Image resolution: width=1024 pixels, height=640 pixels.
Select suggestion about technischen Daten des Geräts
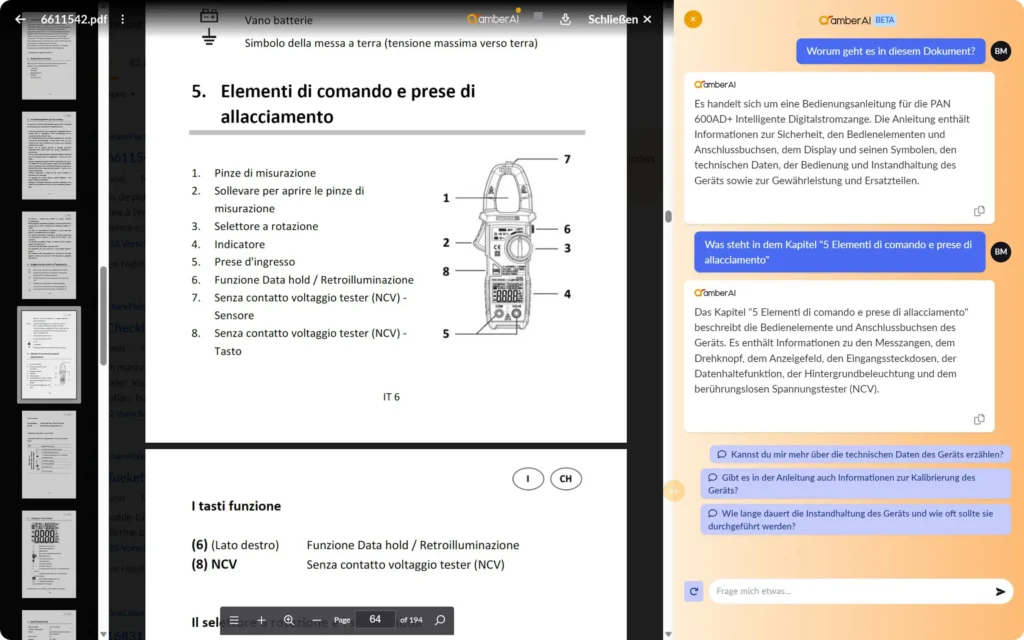click(x=860, y=454)
